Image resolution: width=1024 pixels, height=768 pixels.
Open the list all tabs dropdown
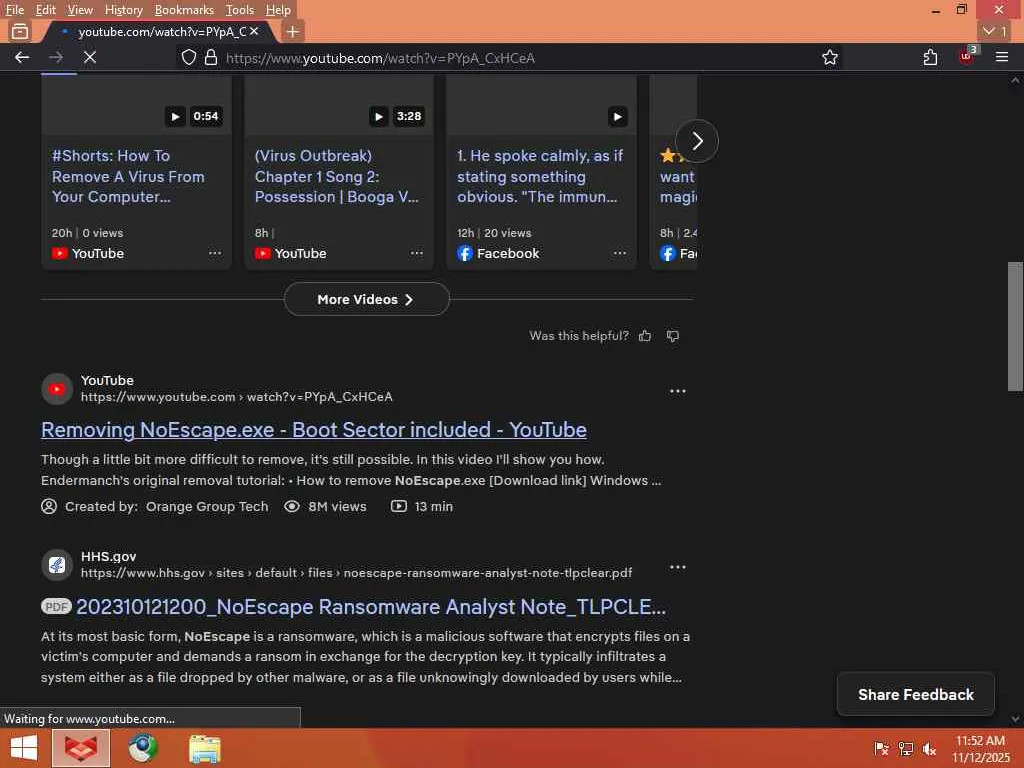click(x=995, y=31)
